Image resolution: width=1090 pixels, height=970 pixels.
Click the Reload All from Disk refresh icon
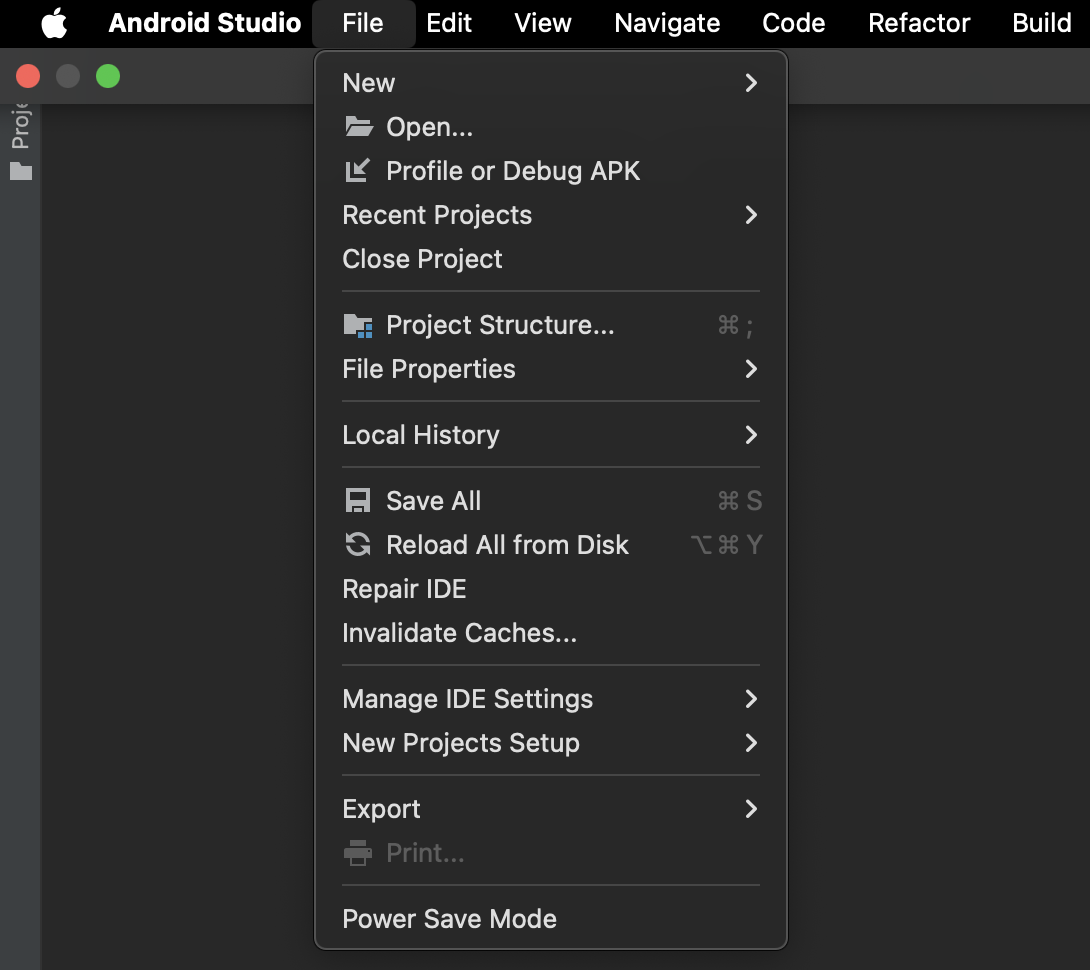[x=358, y=544]
